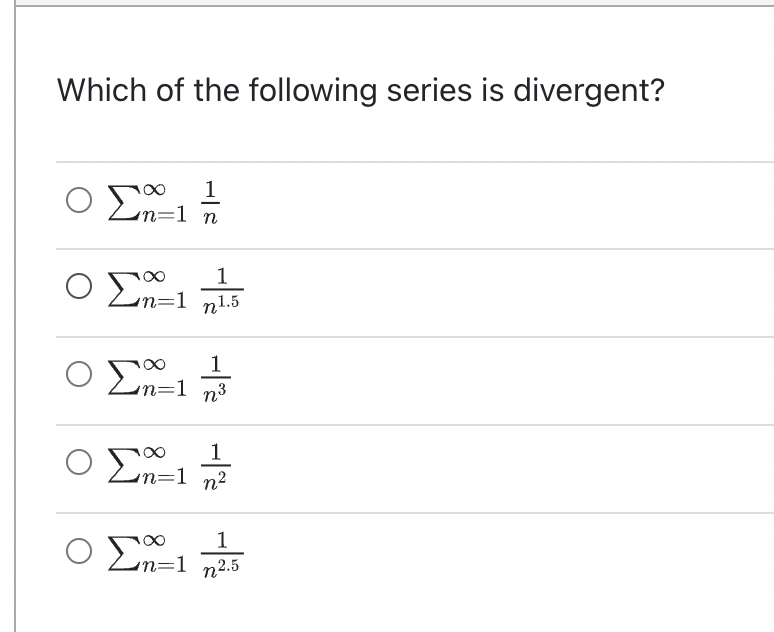Click the sigma symbol in the second answer option
This screenshot has height=632, width=774.
pos(124,290)
